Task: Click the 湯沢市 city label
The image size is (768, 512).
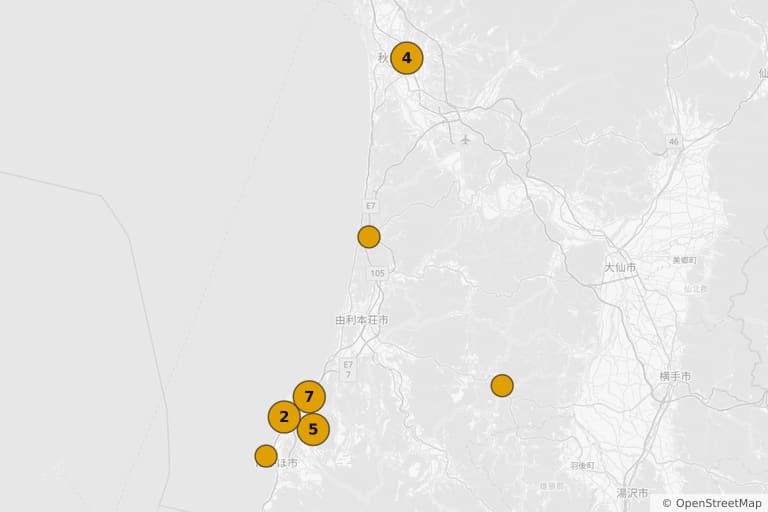Action: [632, 492]
